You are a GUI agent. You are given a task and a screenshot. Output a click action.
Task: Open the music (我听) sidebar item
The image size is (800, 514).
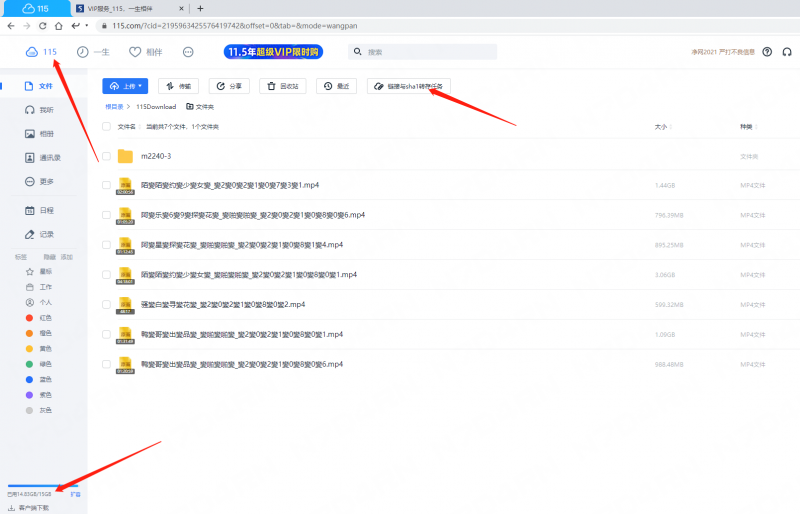(x=40, y=110)
